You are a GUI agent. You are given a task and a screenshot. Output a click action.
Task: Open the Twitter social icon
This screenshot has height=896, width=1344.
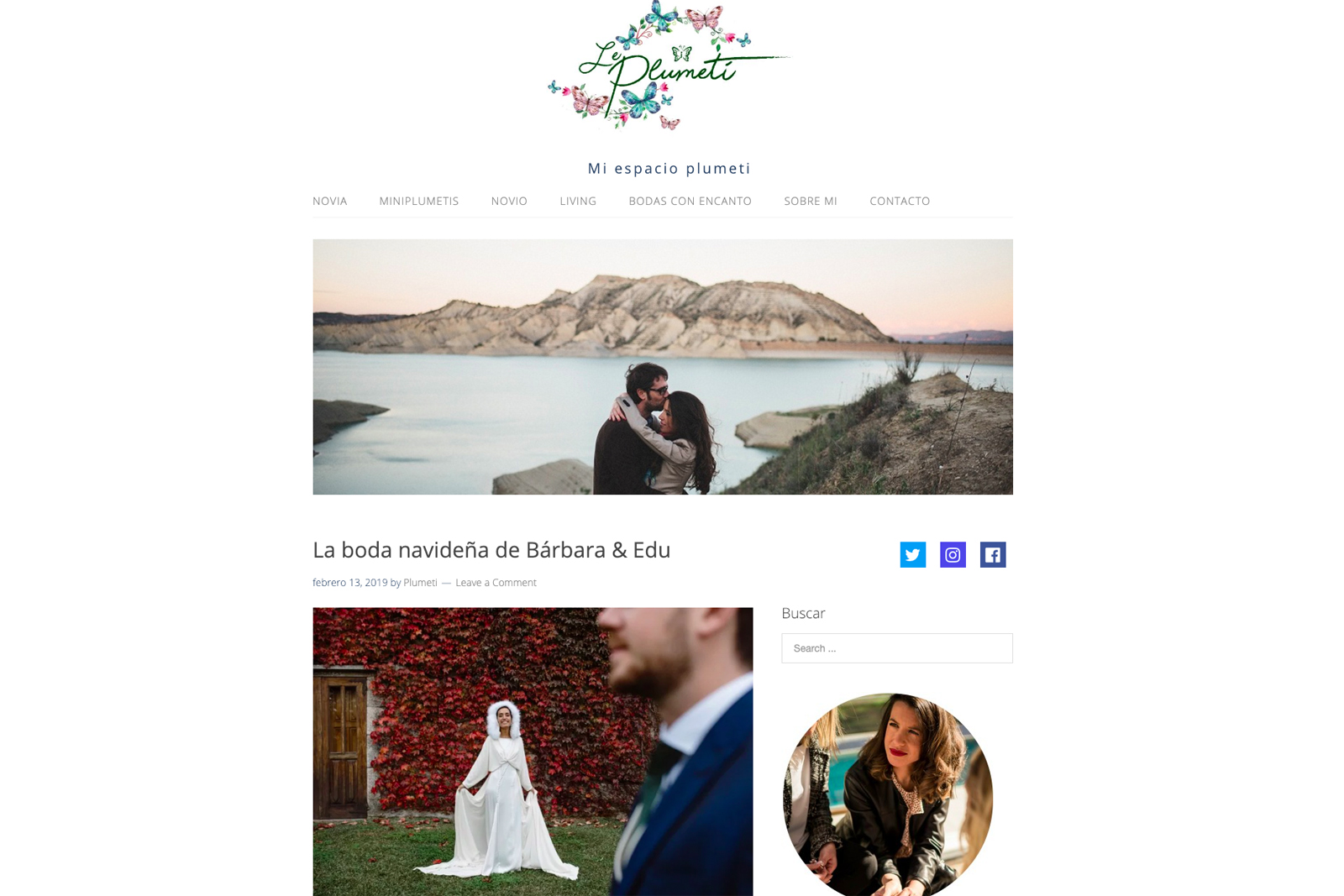[912, 554]
